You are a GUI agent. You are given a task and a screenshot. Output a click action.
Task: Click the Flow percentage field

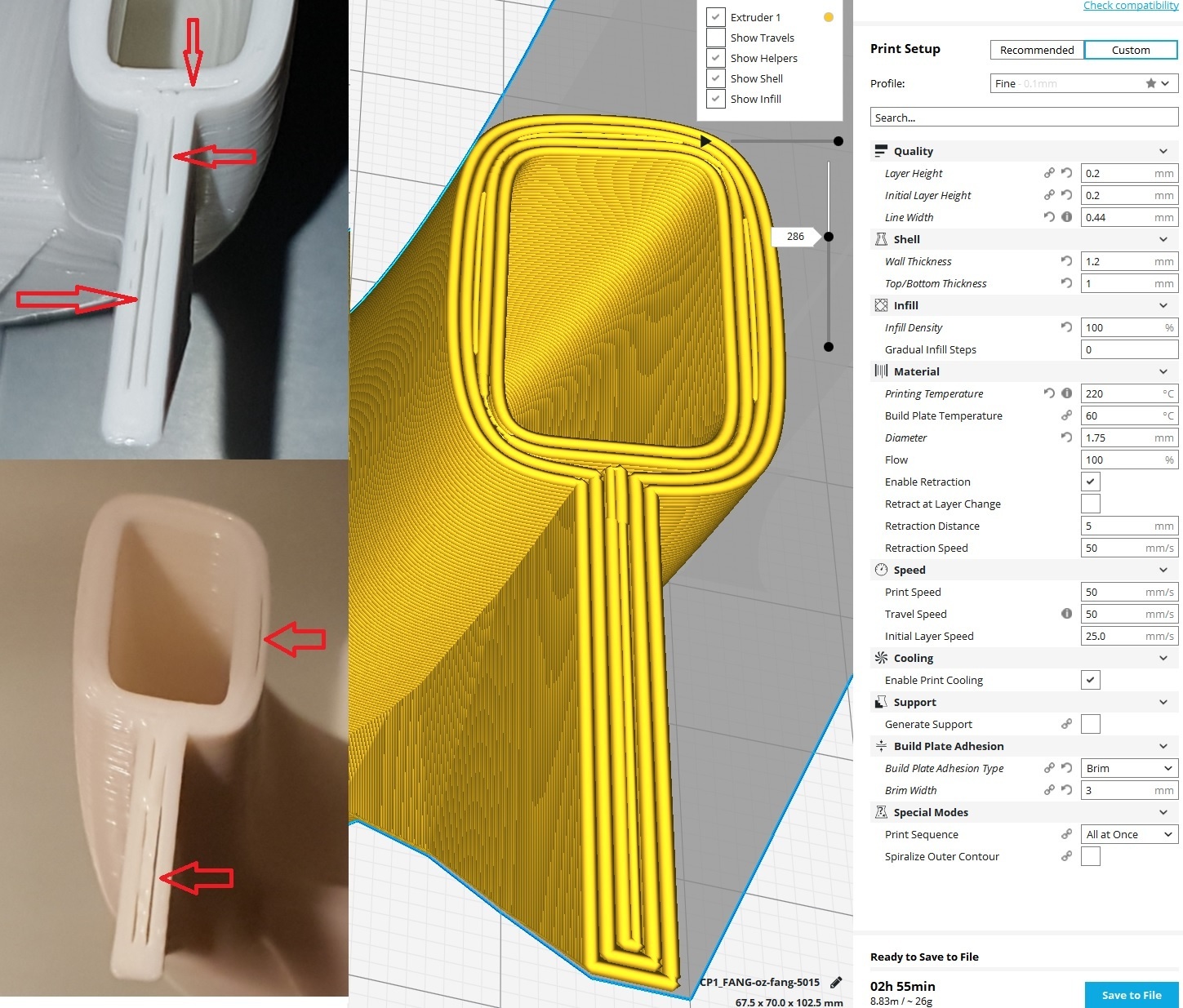click(x=1129, y=460)
